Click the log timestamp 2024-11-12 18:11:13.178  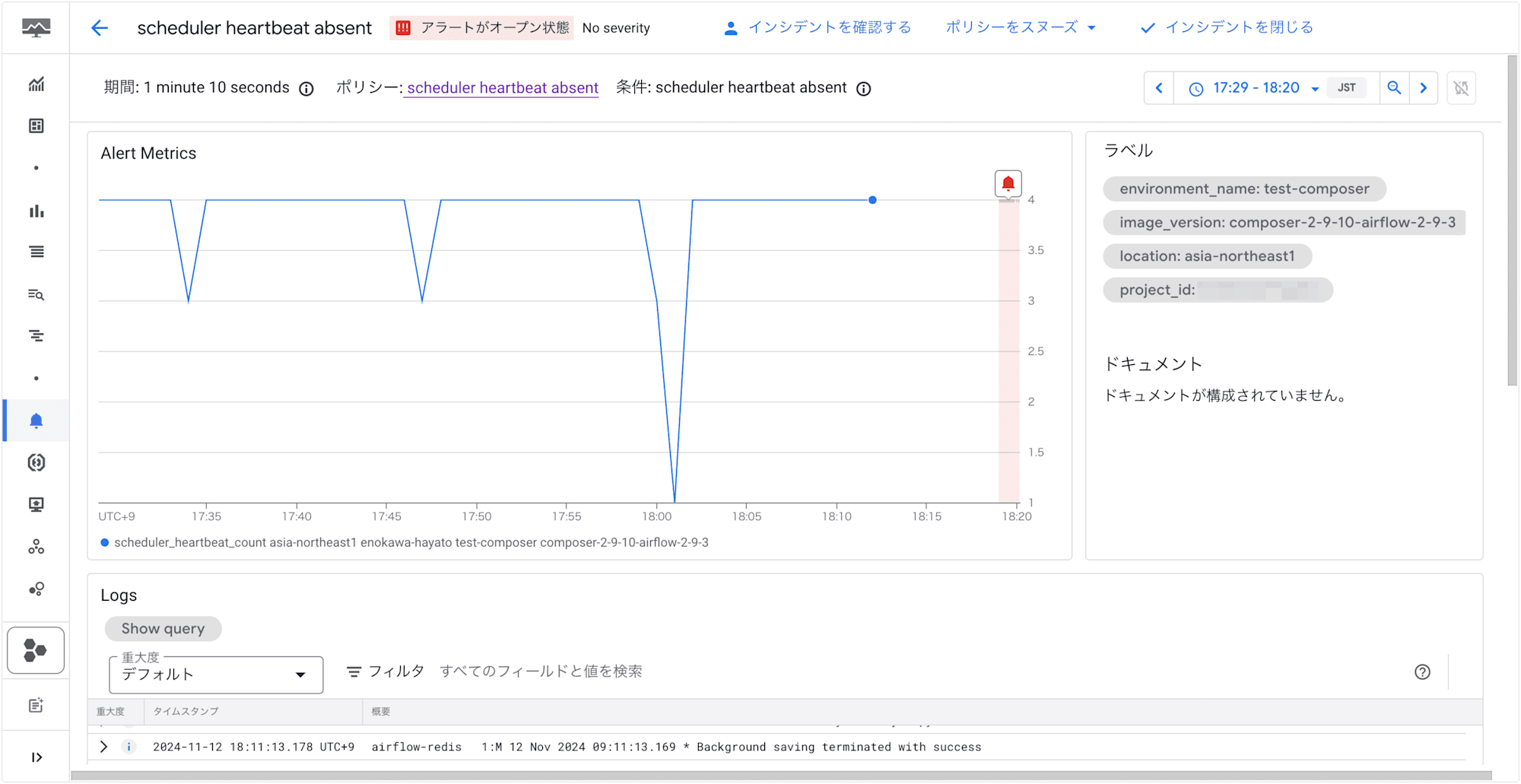253,747
